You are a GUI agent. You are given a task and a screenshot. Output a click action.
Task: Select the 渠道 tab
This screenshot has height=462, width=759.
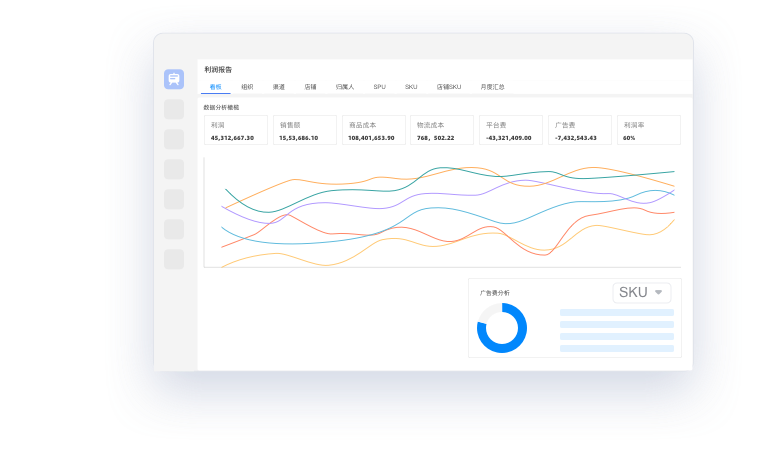pyautogui.click(x=279, y=87)
